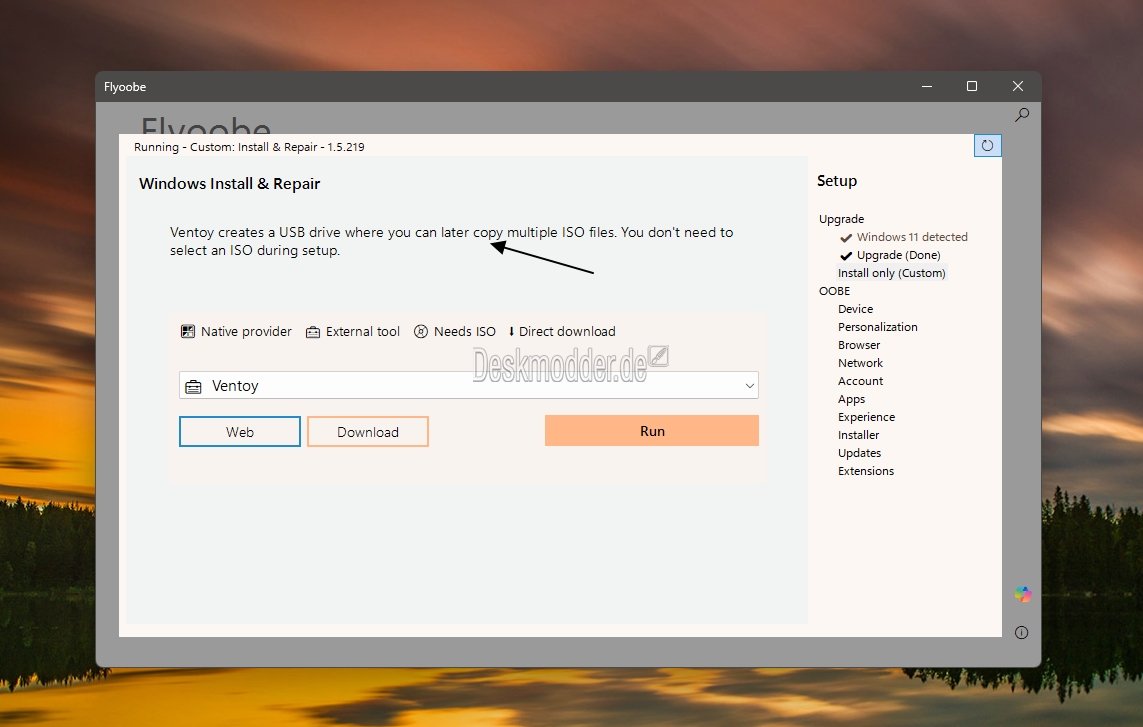This screenshot has height=727, width=1143.
Task: Click the Running - Custom status text
Action: coord(249,147)
